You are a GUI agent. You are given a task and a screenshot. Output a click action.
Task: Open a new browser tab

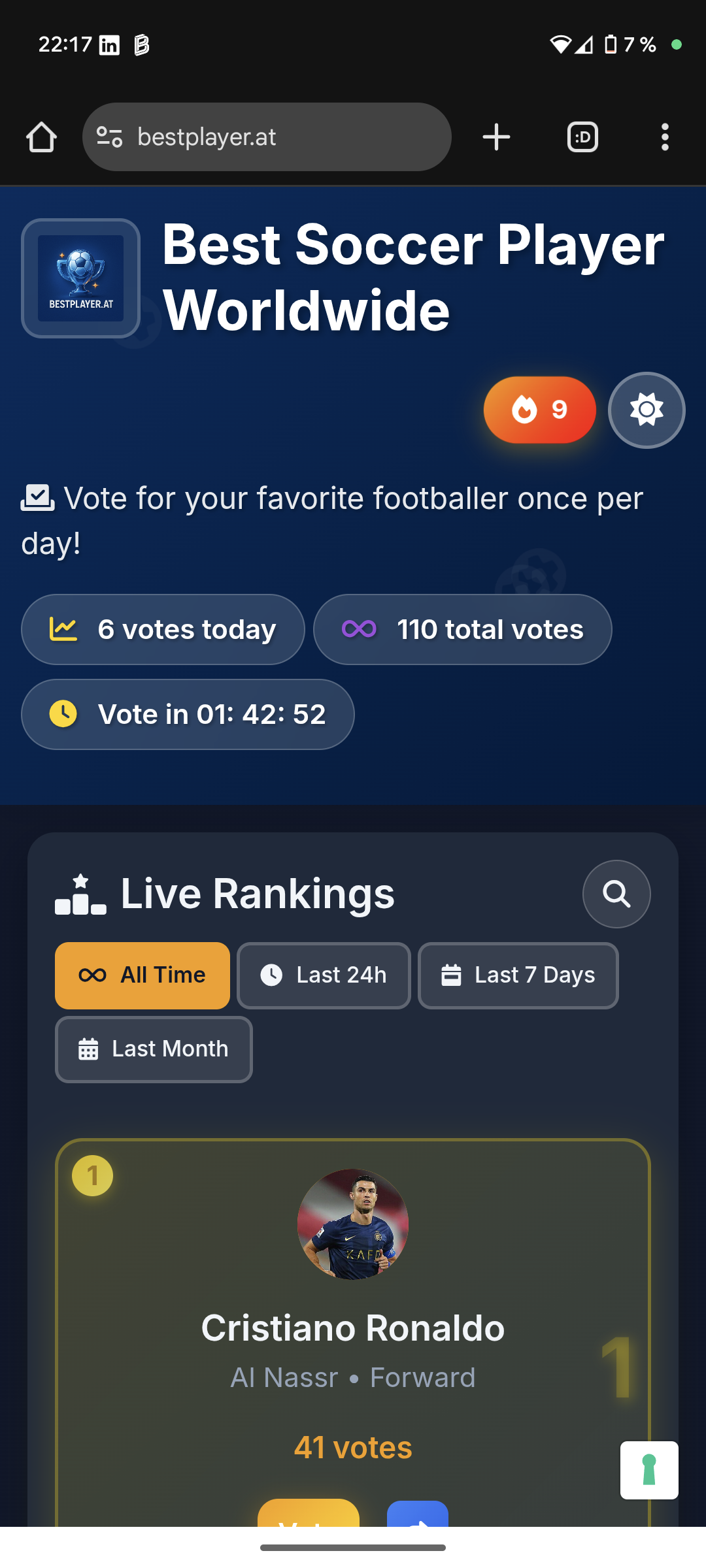[x=496, y=137]
